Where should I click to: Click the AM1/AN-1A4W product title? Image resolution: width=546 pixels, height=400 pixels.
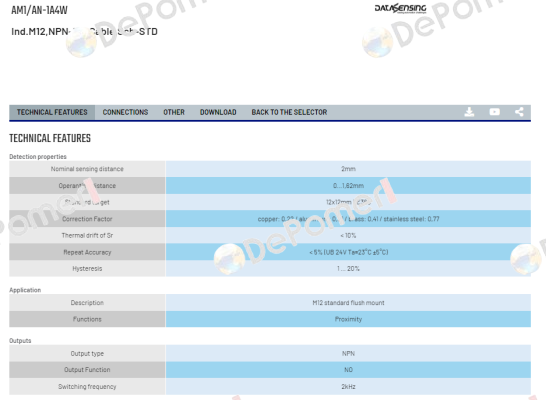point(39,10)
